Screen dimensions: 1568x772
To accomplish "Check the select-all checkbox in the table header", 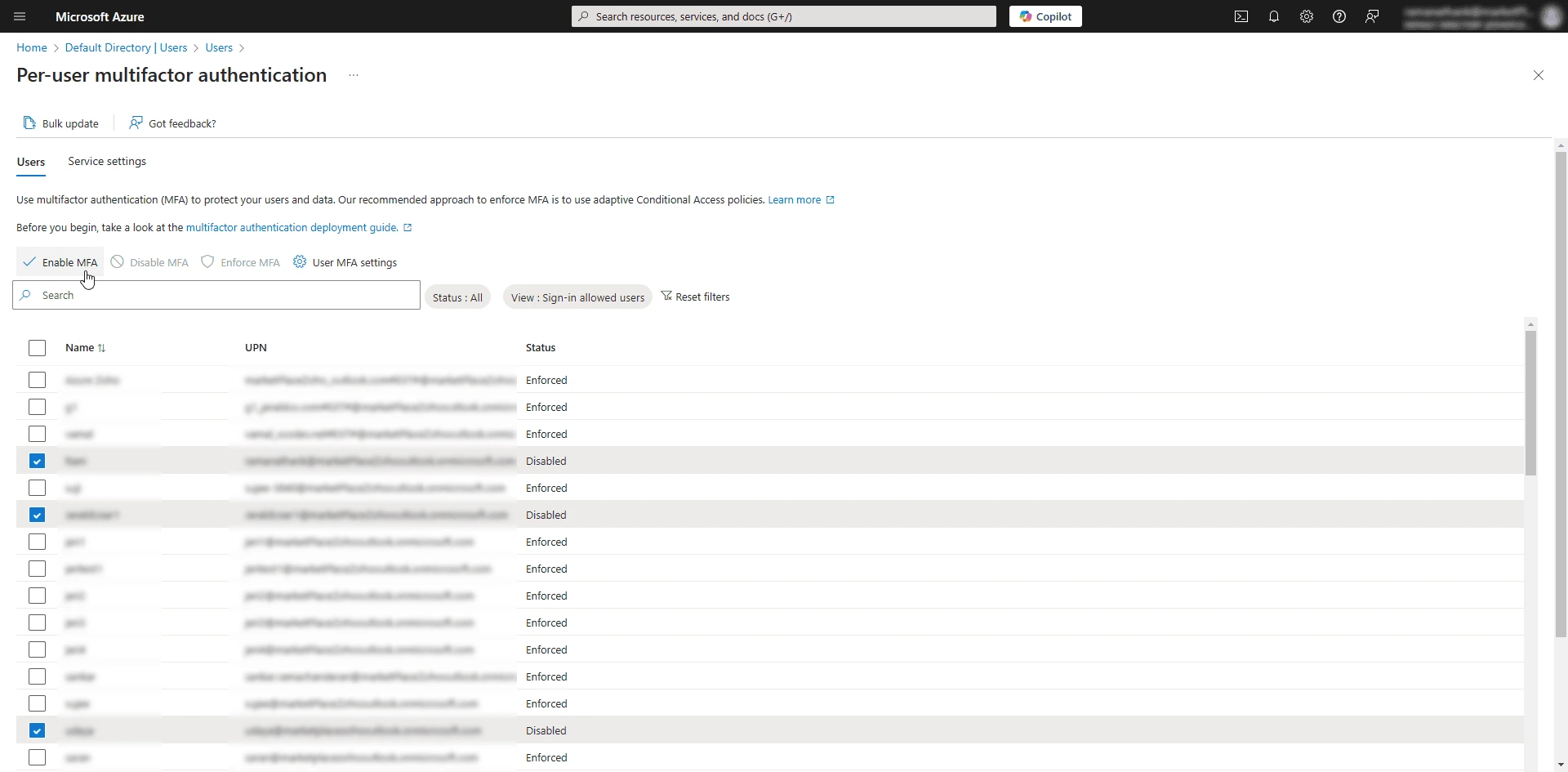I will (37, 347).
